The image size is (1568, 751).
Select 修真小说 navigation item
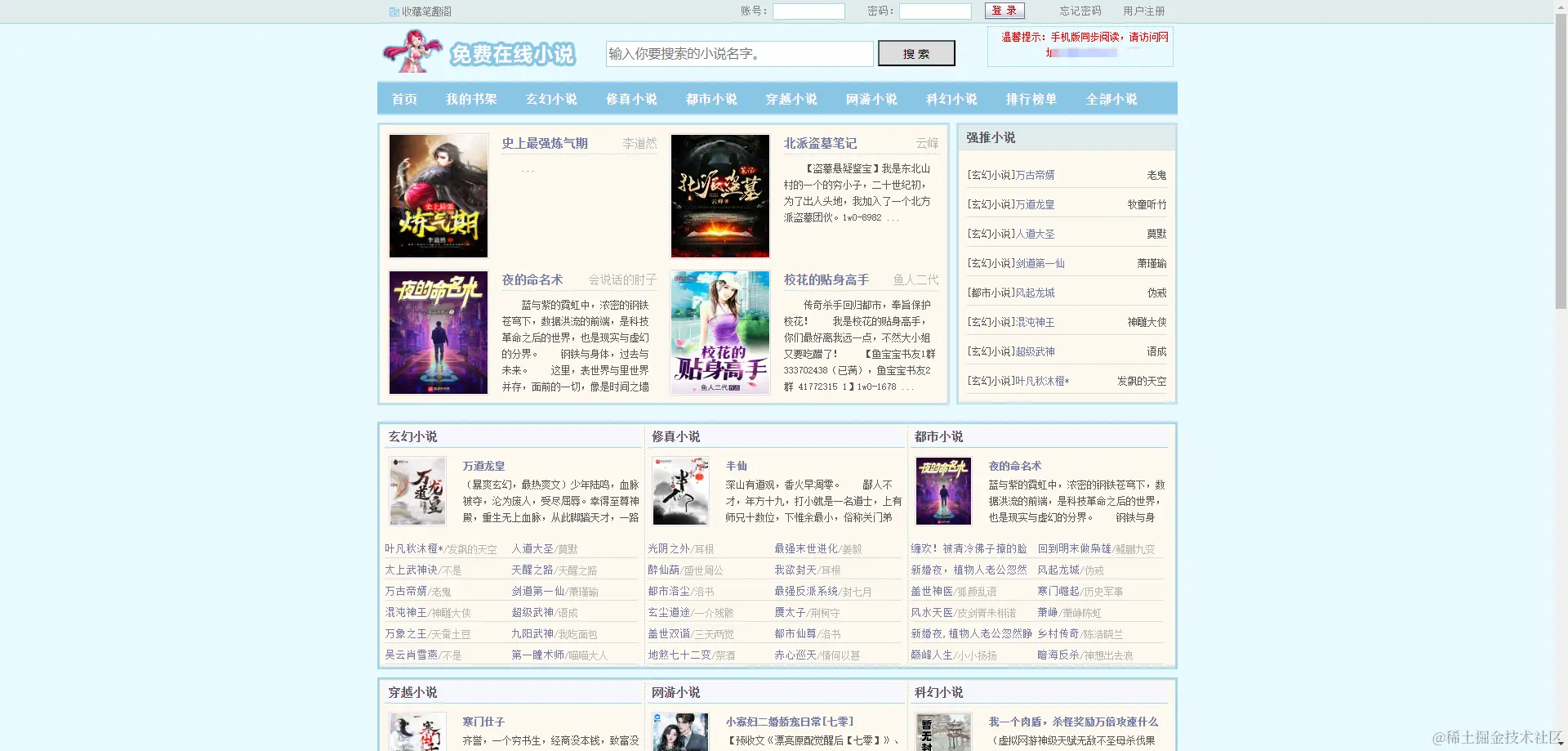(631, 99)
